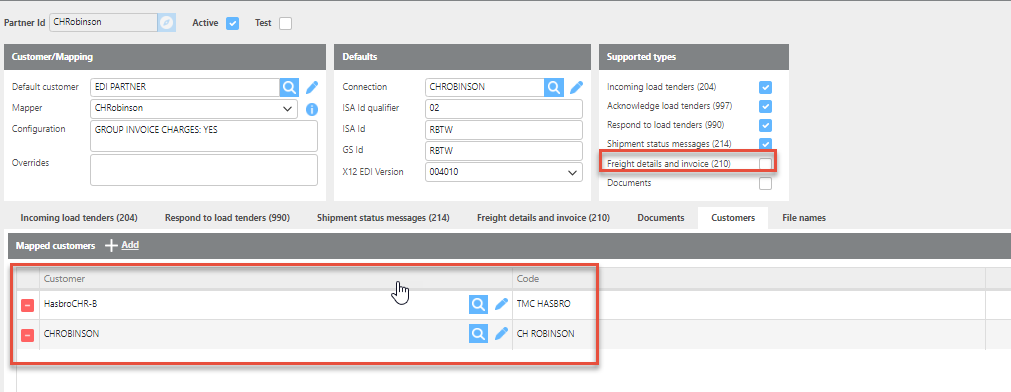The width and height of the screenshot is (1011, 392).
Task: Focus the Overrides text area
Action: pos(204,170)
